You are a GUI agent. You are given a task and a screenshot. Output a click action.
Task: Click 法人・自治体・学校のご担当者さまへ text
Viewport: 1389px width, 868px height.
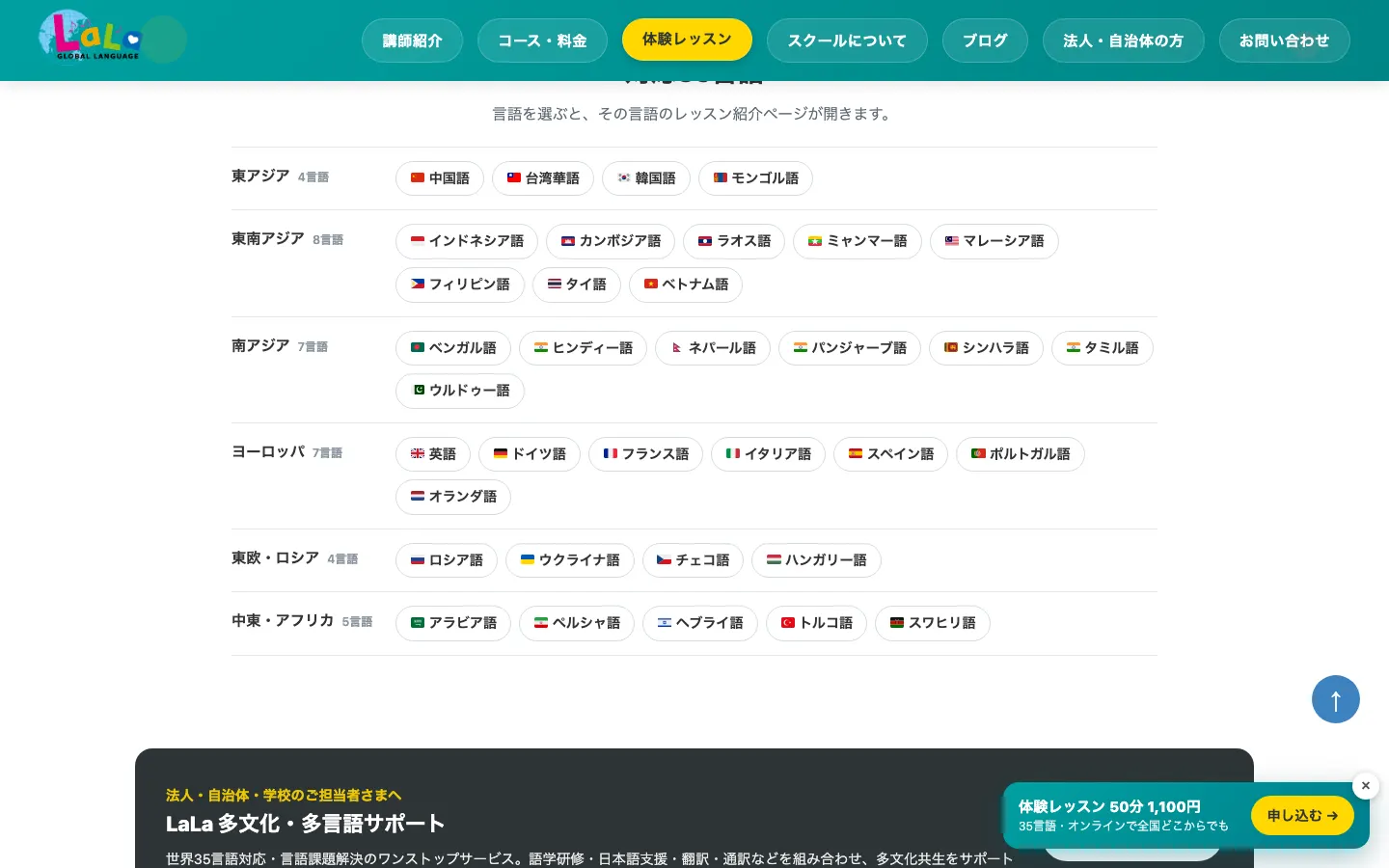click(284, 796)
